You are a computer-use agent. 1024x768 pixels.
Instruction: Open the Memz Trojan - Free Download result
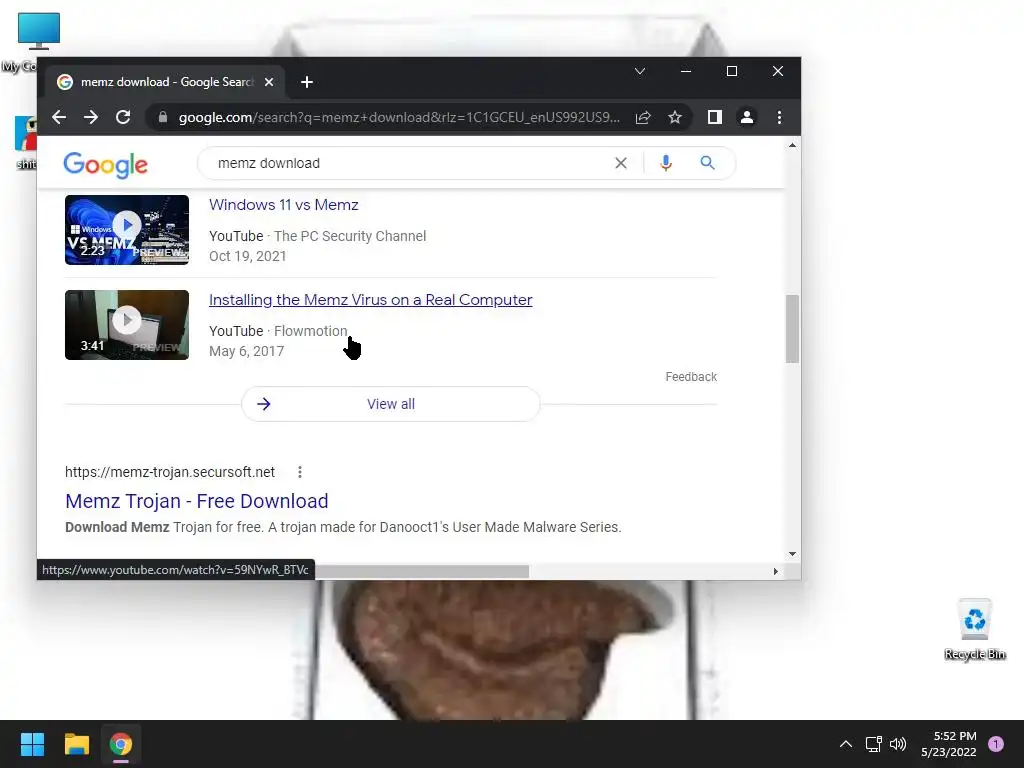tap(197, 501)
